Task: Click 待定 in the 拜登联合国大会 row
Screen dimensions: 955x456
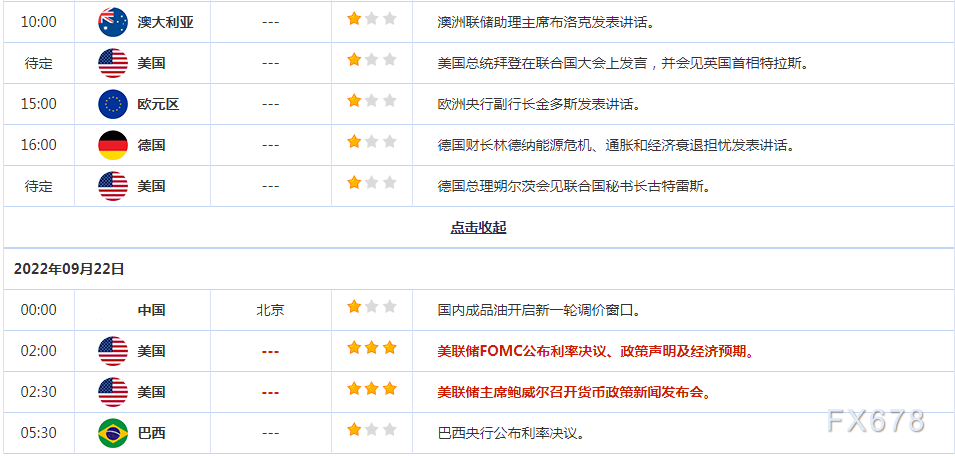Action: 38,63
